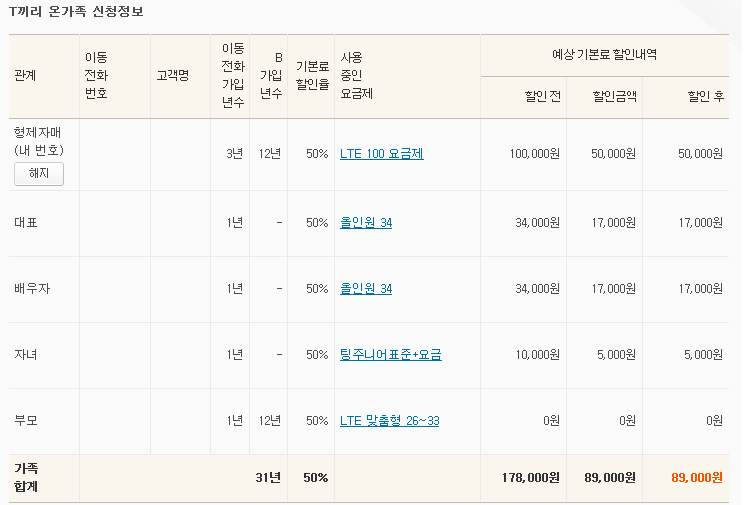
Task: Open 올인원 34 link in 배우자 row
Action: [366, 289]
